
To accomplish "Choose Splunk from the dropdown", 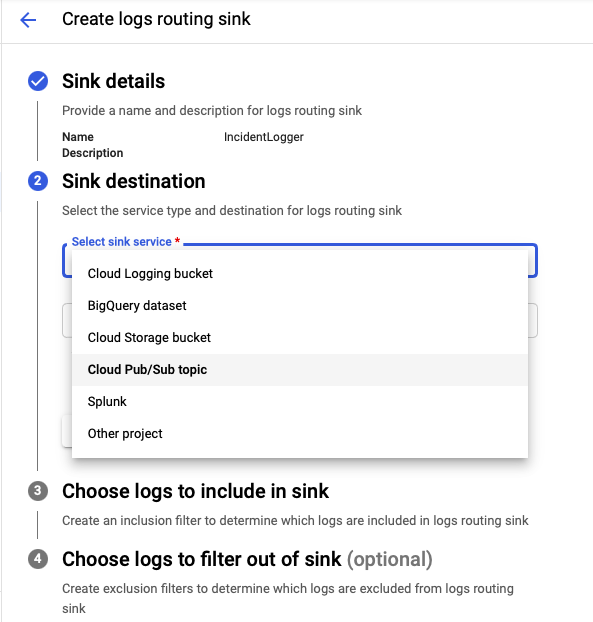I will (300, 402).
